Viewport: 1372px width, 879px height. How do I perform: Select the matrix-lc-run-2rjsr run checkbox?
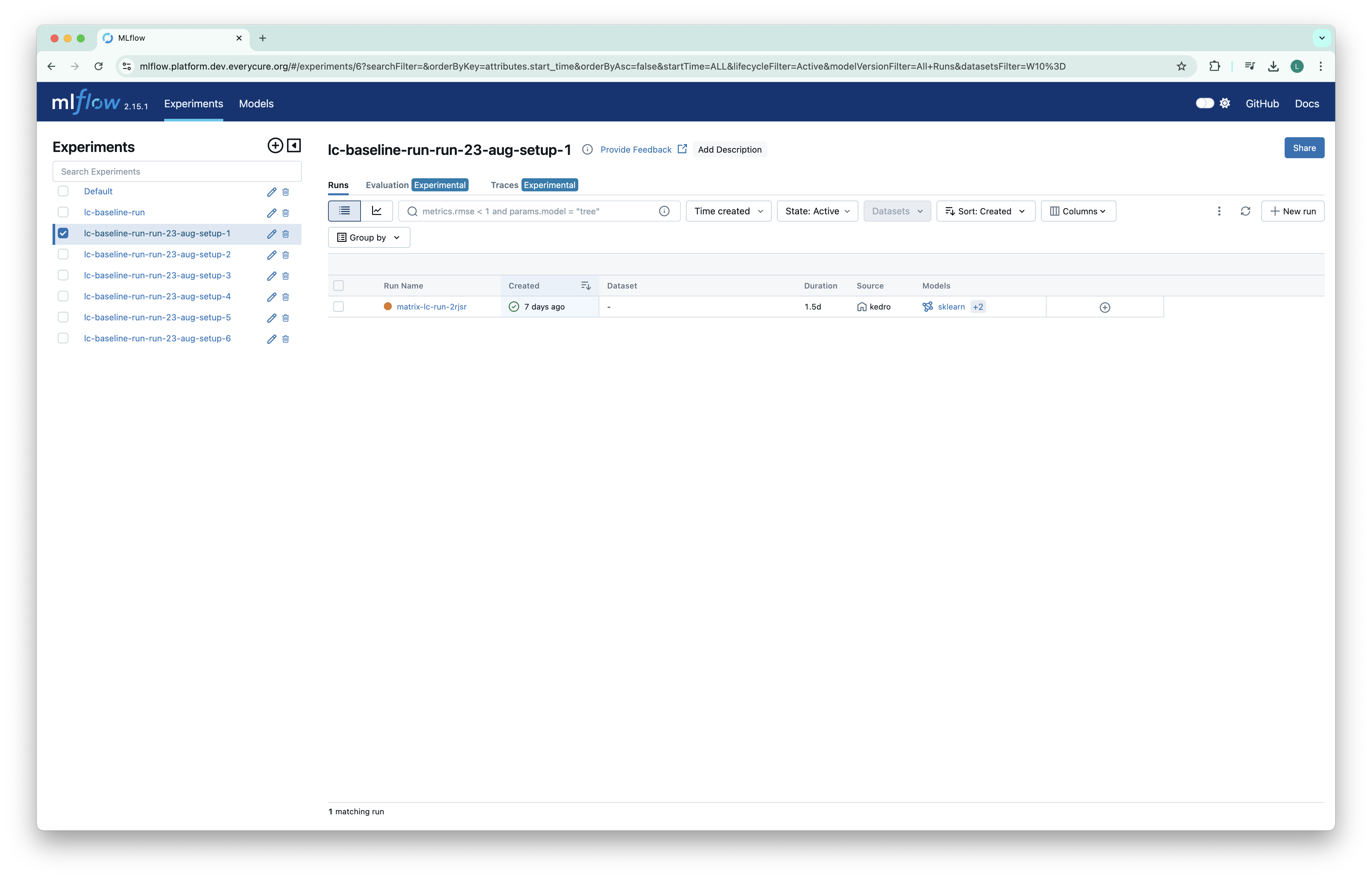339,307
